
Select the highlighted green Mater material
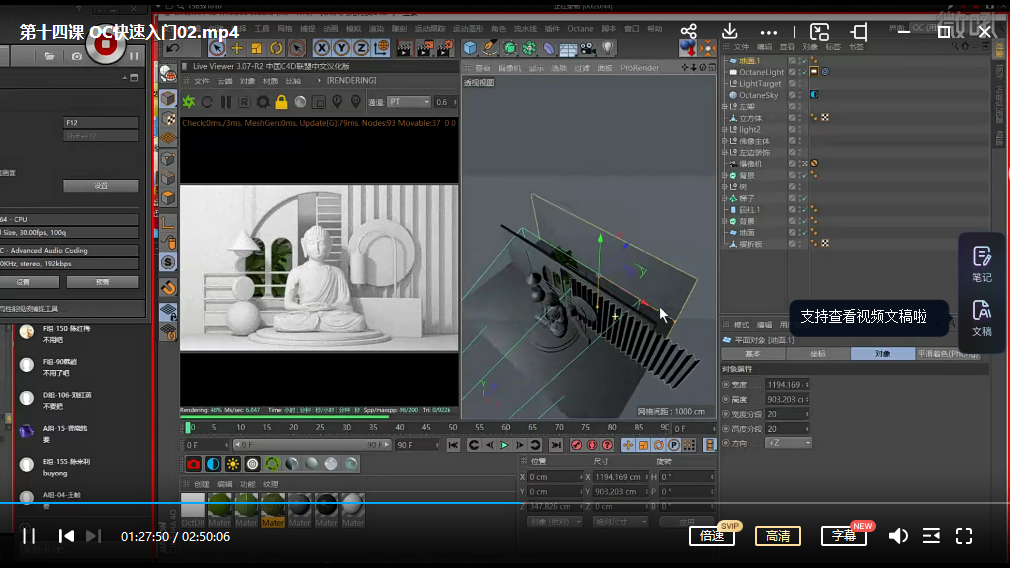coord(272,510)
